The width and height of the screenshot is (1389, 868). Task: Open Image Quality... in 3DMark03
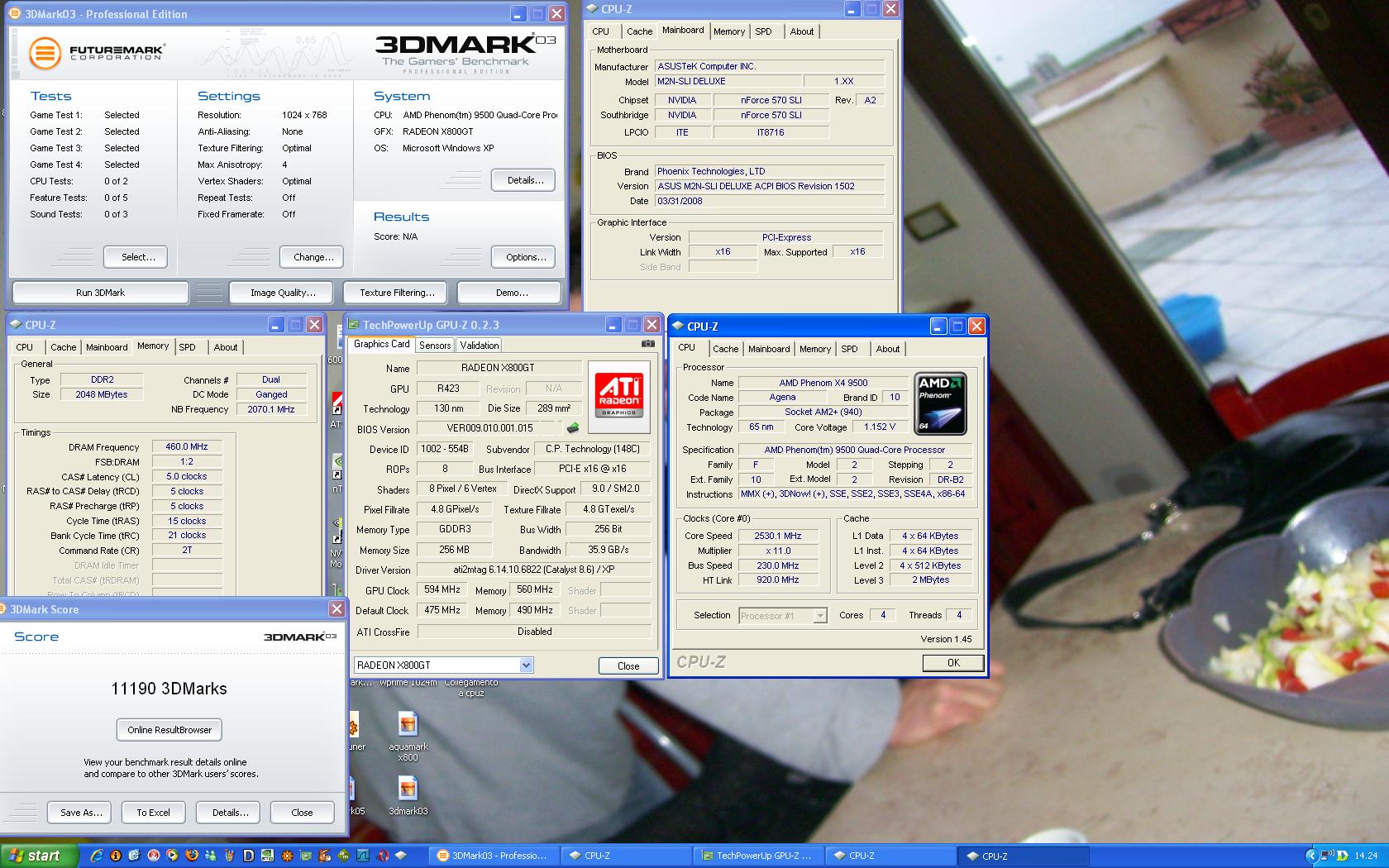(283, 293)
